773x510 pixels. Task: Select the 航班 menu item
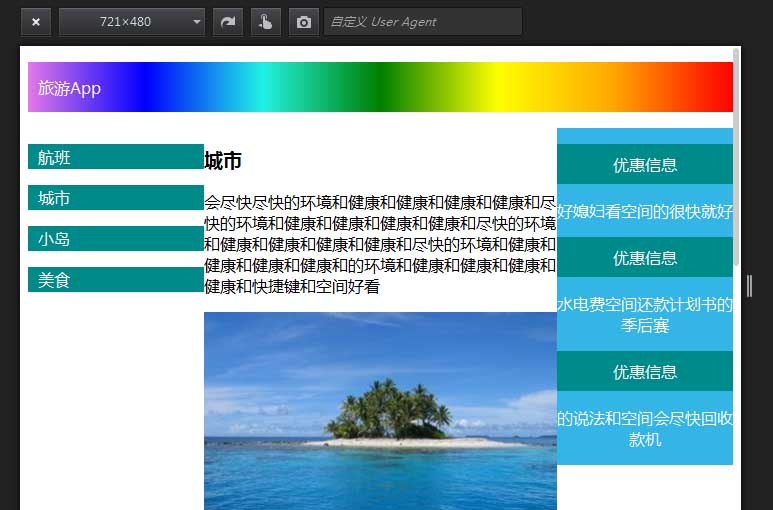coord(116,157)
